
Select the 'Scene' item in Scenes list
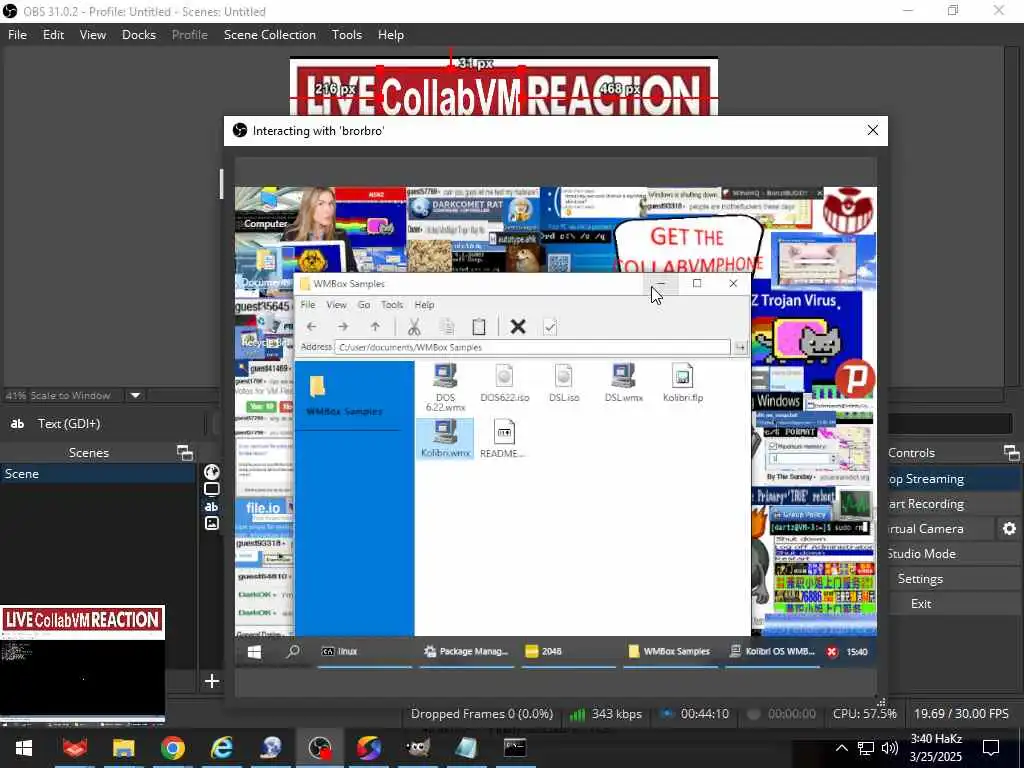click(98, 473)
